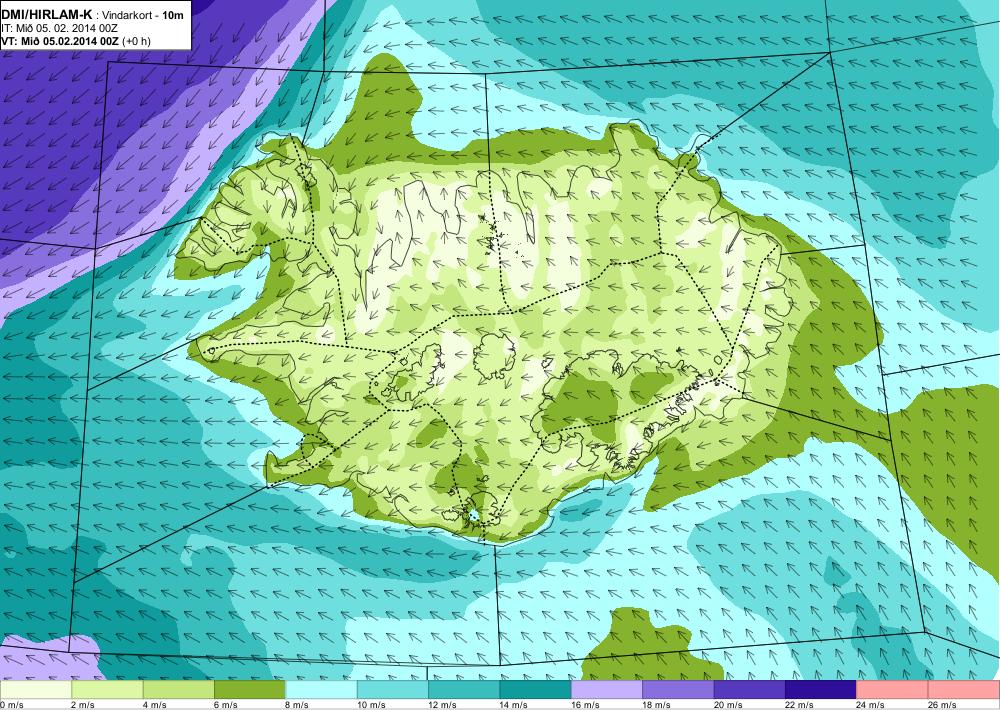Select the pink swatch between 24 and 26 m/s
The image size is (1000, 710).
tap(893, 690)
